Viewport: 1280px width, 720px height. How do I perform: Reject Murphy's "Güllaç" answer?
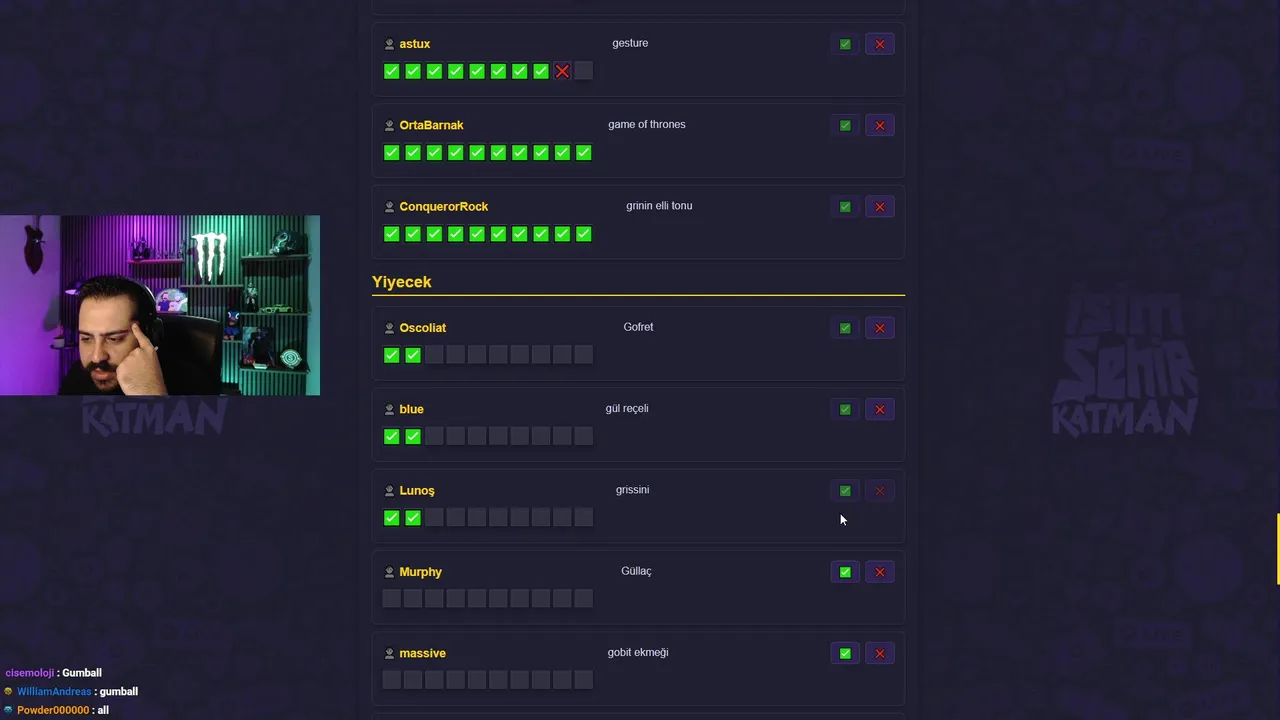coord(880,572)
